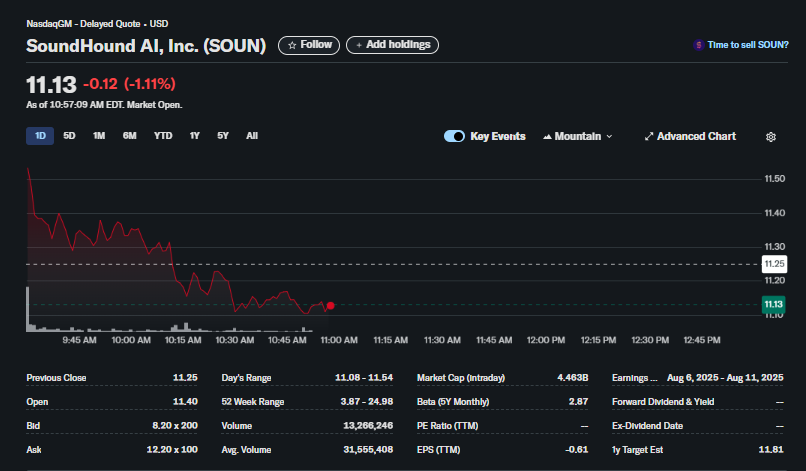Image resolution: width=806 pixels, height=471 pixels.
Task: Click the Earnings date Aug 6, 2025 - Aug 11, 2025
Action: click(725, 378)
